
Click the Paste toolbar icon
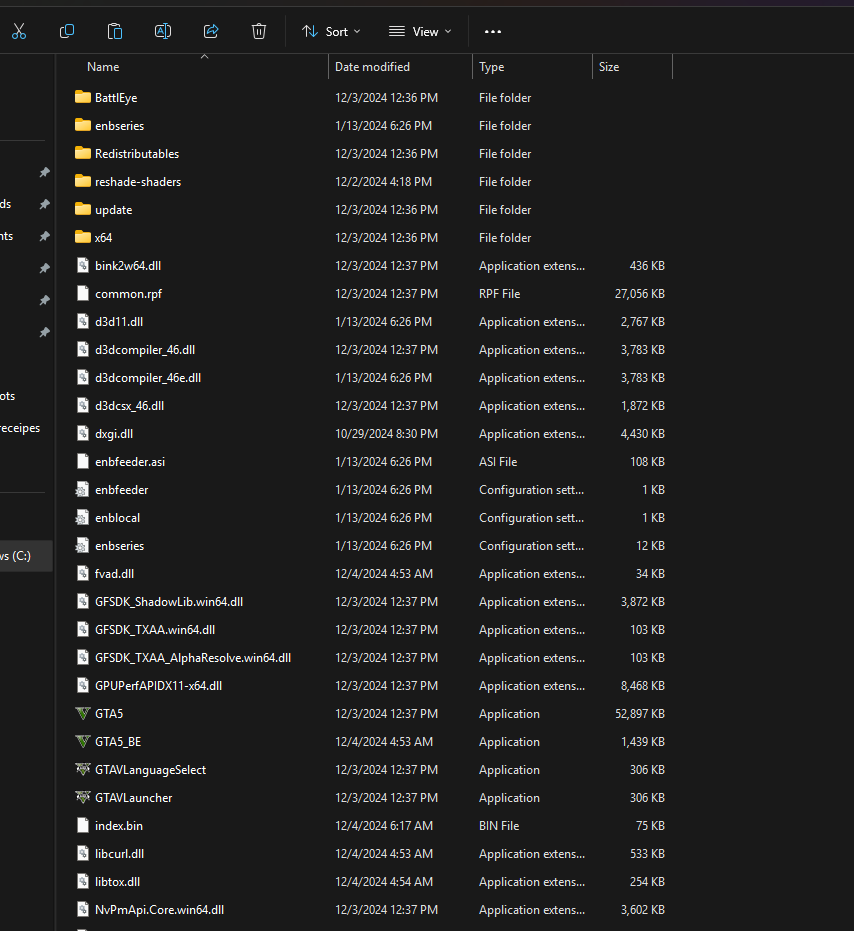(x=114, y=31)
